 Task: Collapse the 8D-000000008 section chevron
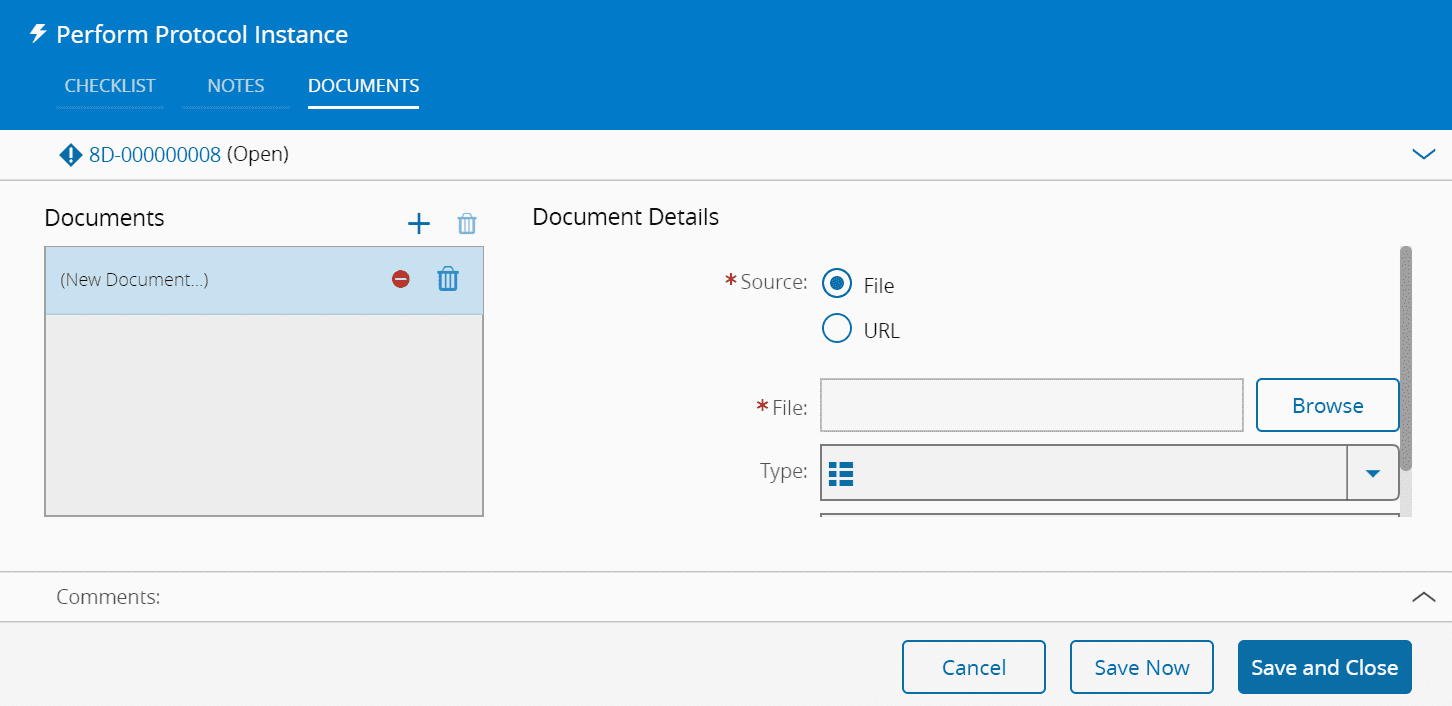pos(1422,155)
